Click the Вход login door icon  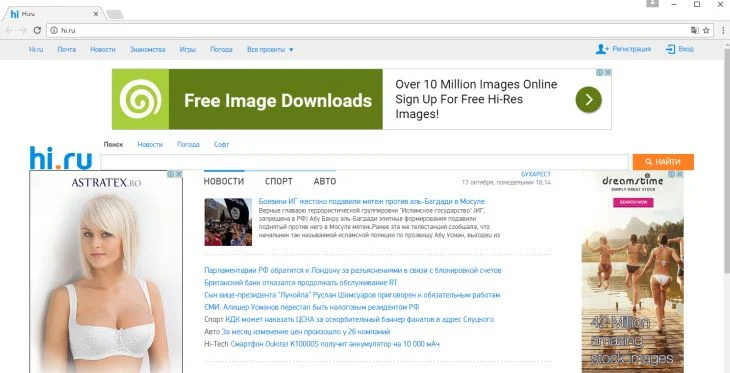coord(670,49)
